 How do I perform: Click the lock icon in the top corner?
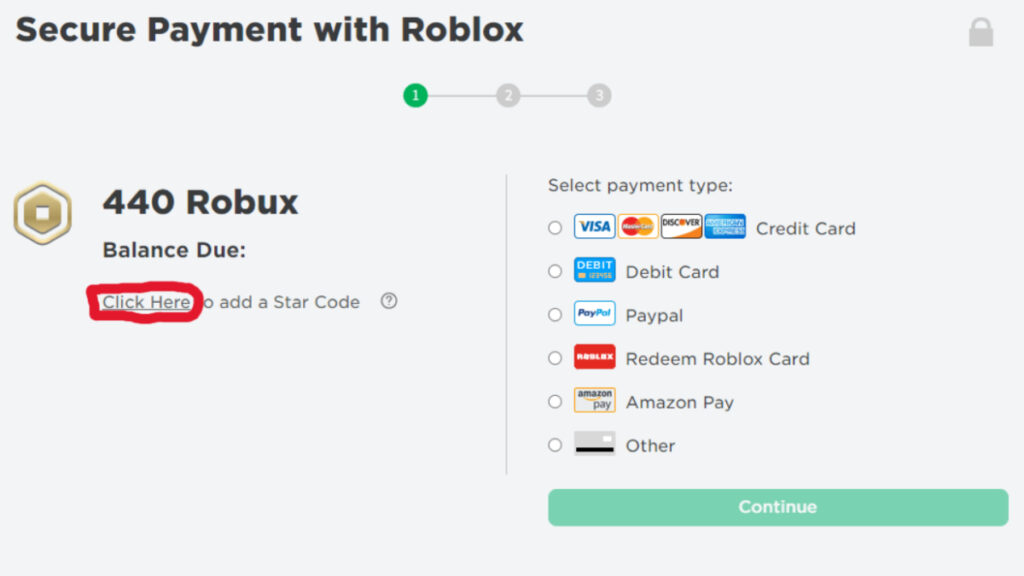click(982, 31)
